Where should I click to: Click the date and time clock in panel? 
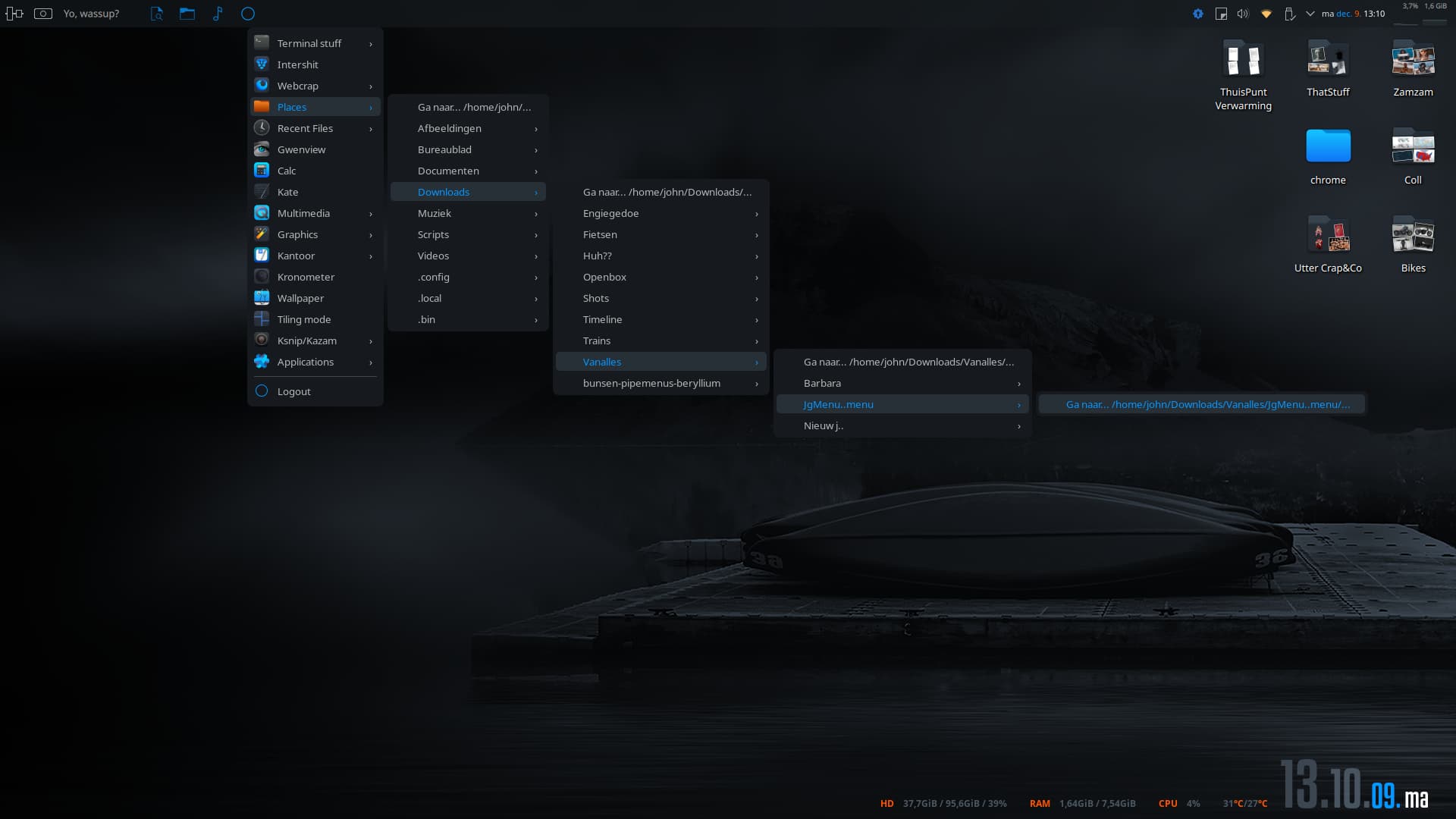tap(1353, 14)
